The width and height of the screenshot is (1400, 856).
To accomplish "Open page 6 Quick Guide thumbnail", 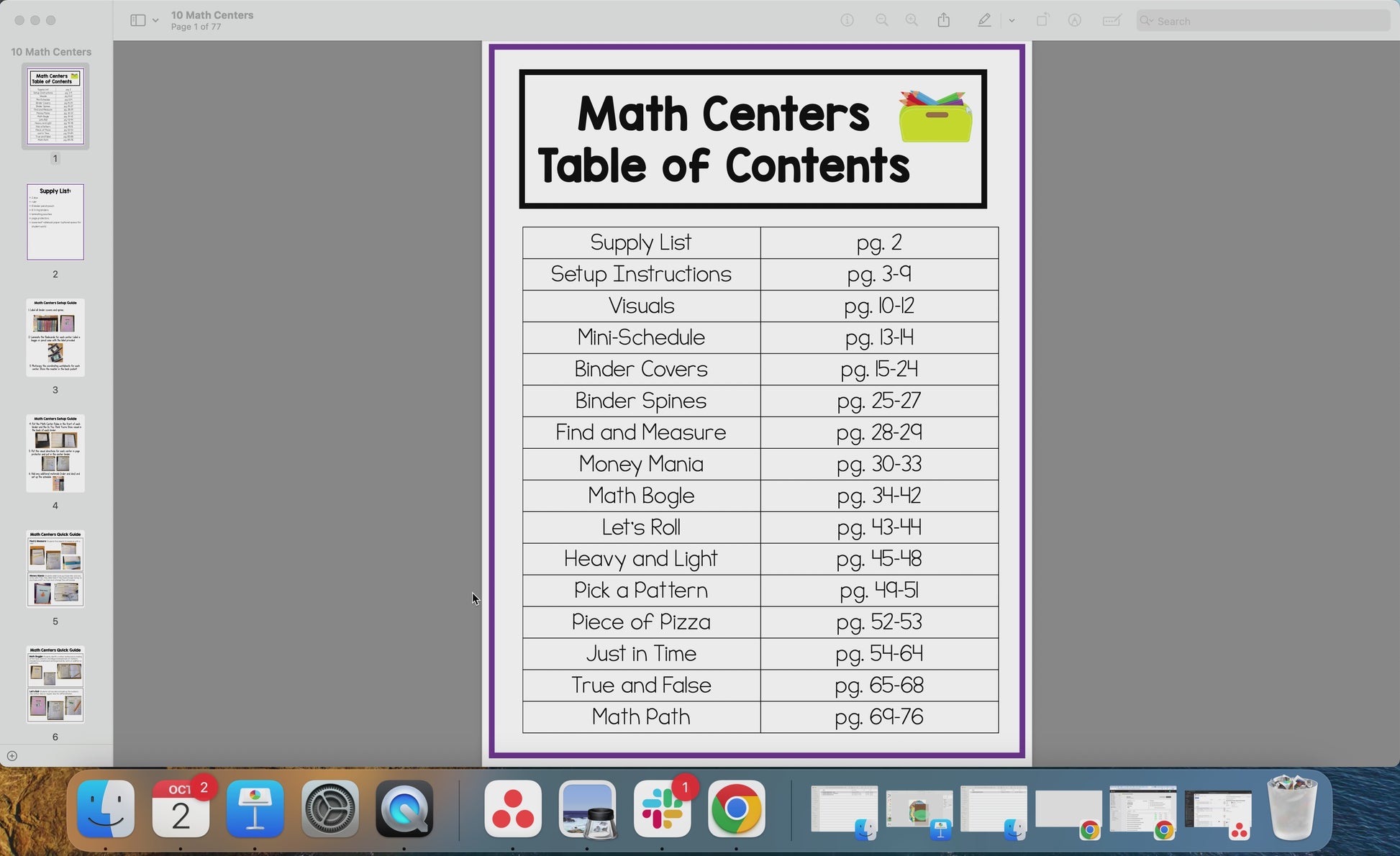I will coord(55,684).
